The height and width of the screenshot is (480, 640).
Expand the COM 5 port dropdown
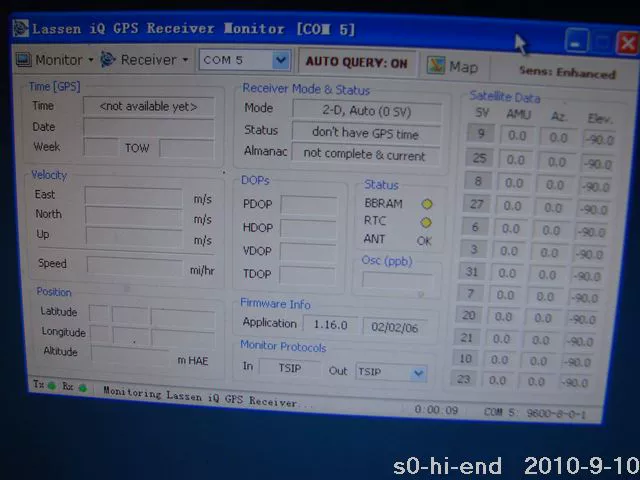tap(281, 60)
